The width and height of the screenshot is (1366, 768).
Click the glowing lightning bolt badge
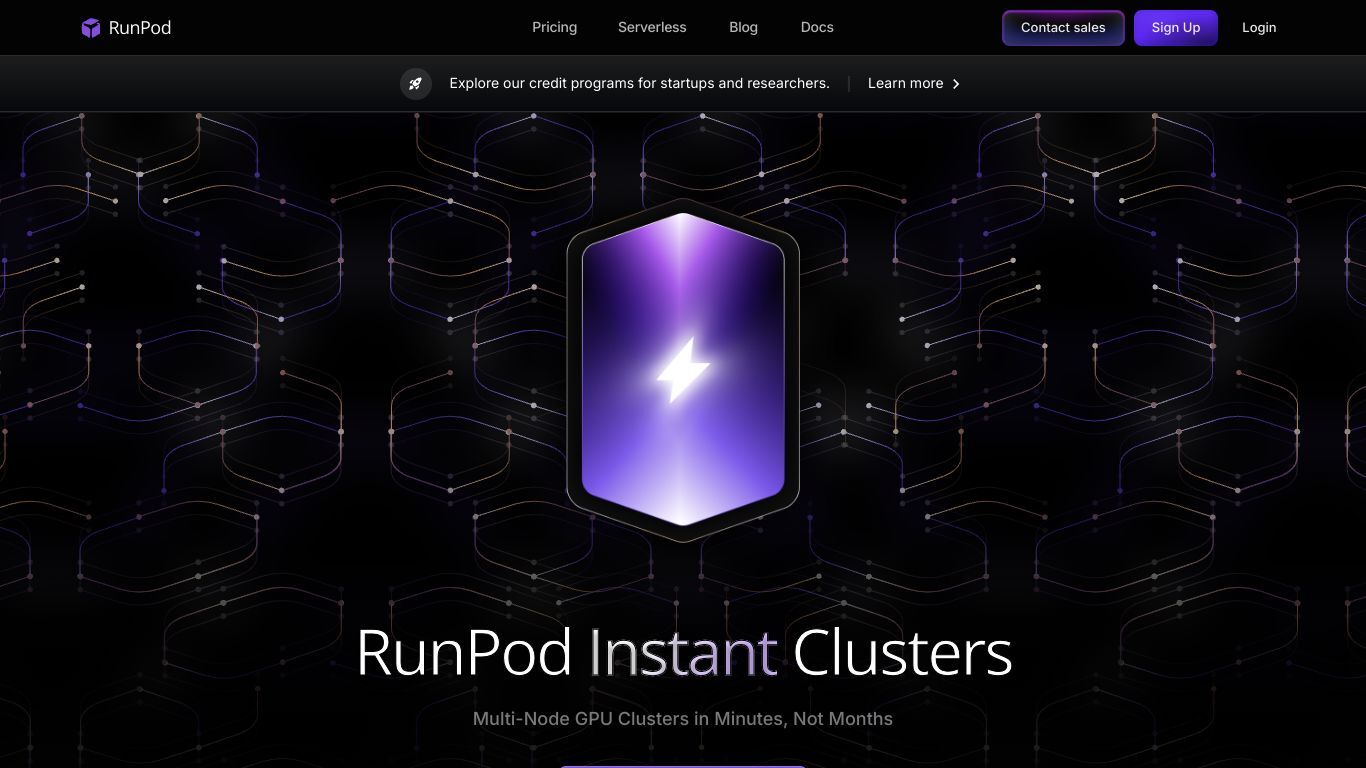[683, 370]
